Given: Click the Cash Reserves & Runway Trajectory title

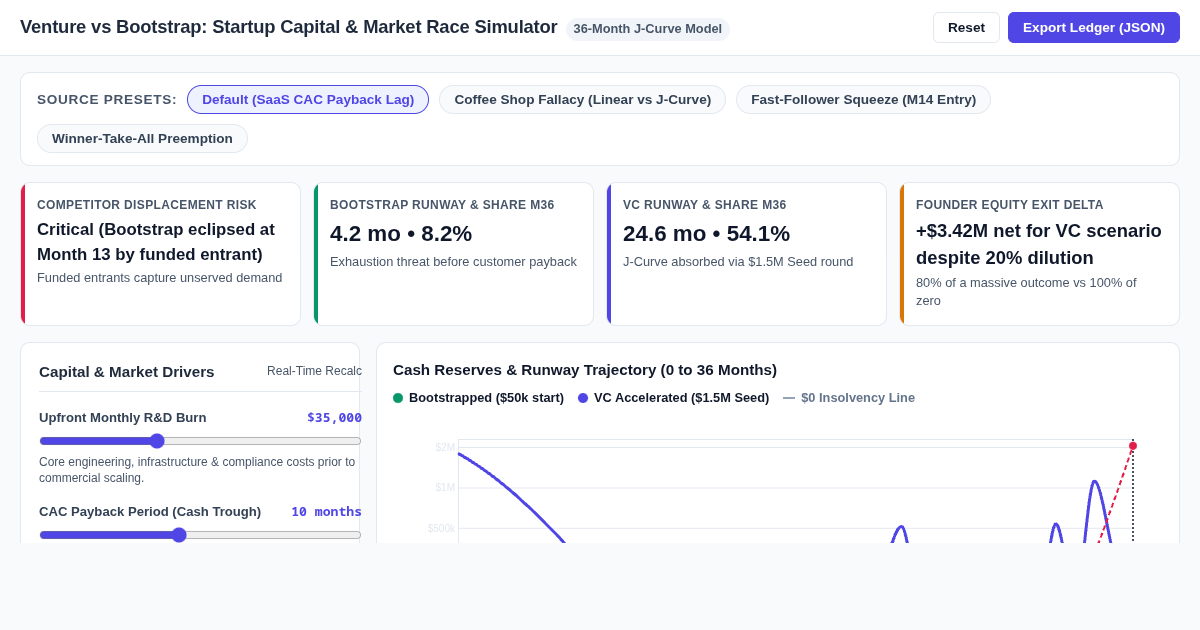Looking at the screenshot, I should click(x=585, y=370).
